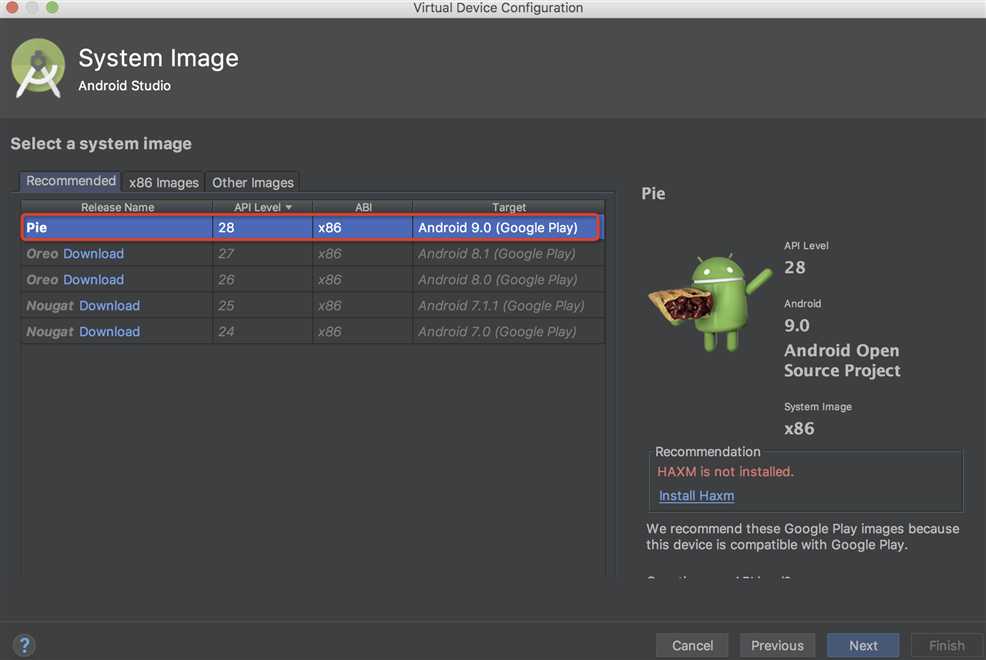Click the API level 27 cell
The height and width of the screenshot is (660, 986).
pos(263,254)
